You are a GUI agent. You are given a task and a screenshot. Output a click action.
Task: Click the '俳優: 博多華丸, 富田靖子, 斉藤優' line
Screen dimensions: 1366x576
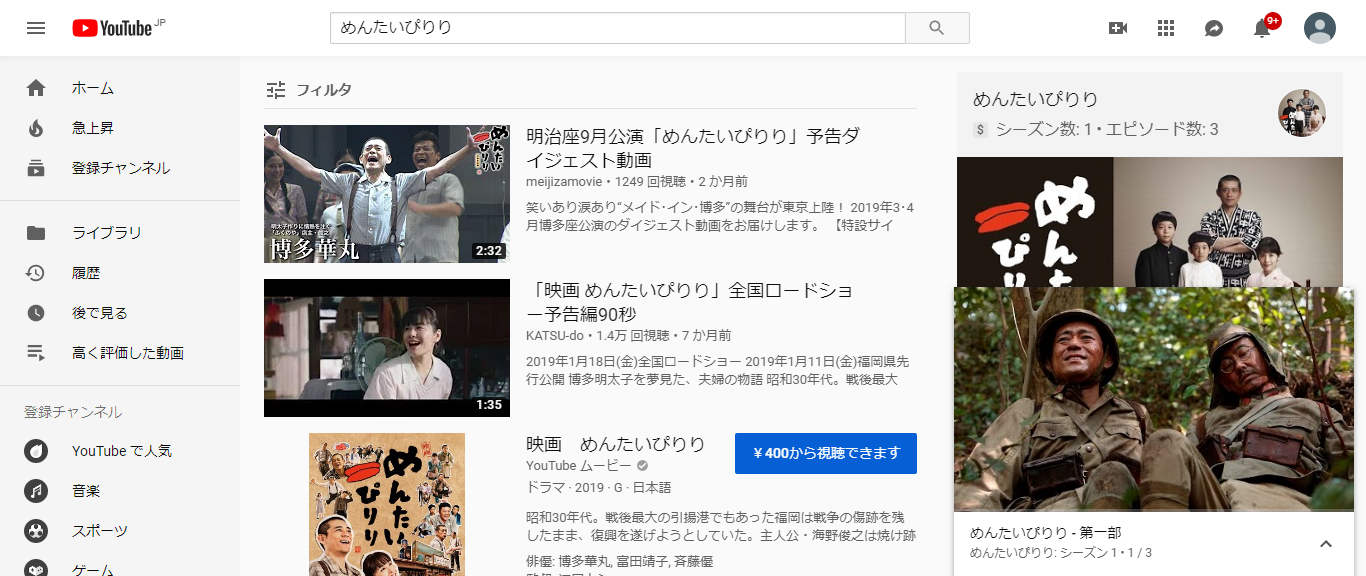(x=619, y=562)
